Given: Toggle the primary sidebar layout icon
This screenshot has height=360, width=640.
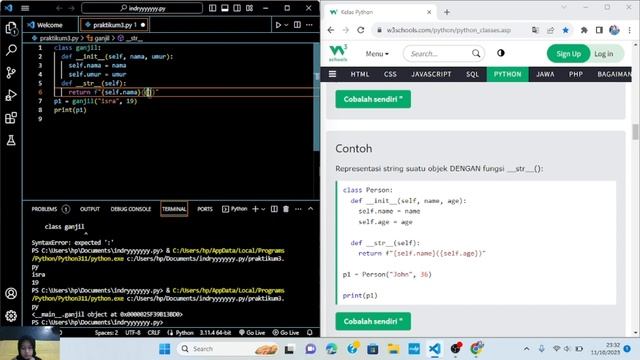Looking at the screenshot, I should pos(212,8).
